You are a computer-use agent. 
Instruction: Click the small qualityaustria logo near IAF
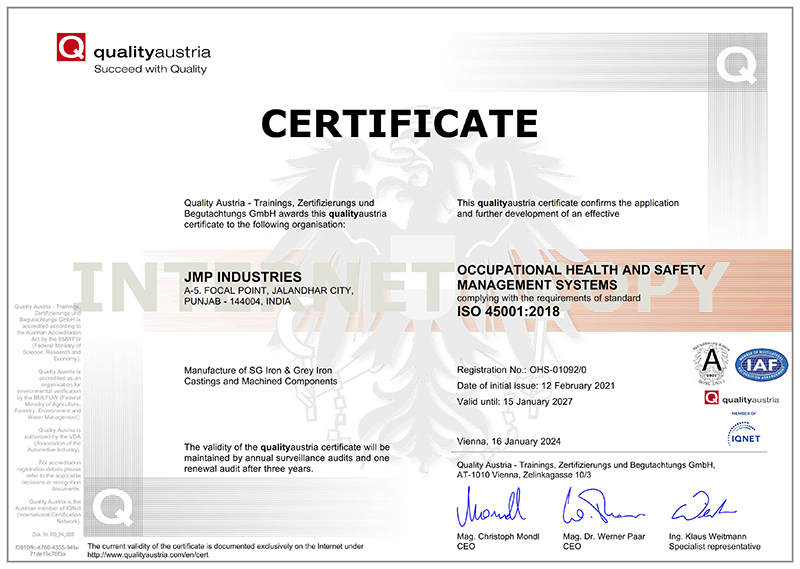[x=741, y=399]
